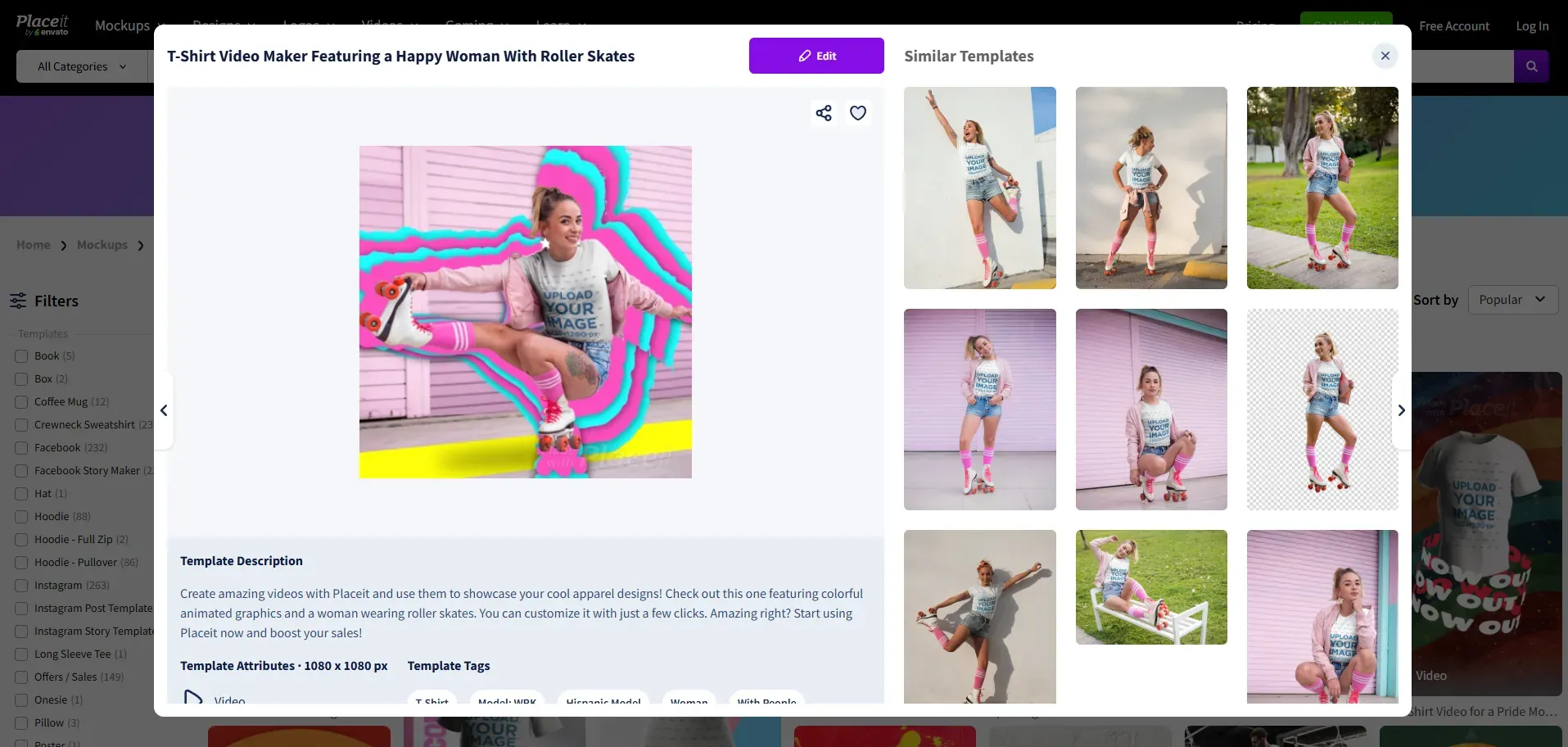Screen dimensions: 1568x747
Task: Click the Filters funnel icon in the sidebar
Action: pyautogui.click(x=19, y=301)
